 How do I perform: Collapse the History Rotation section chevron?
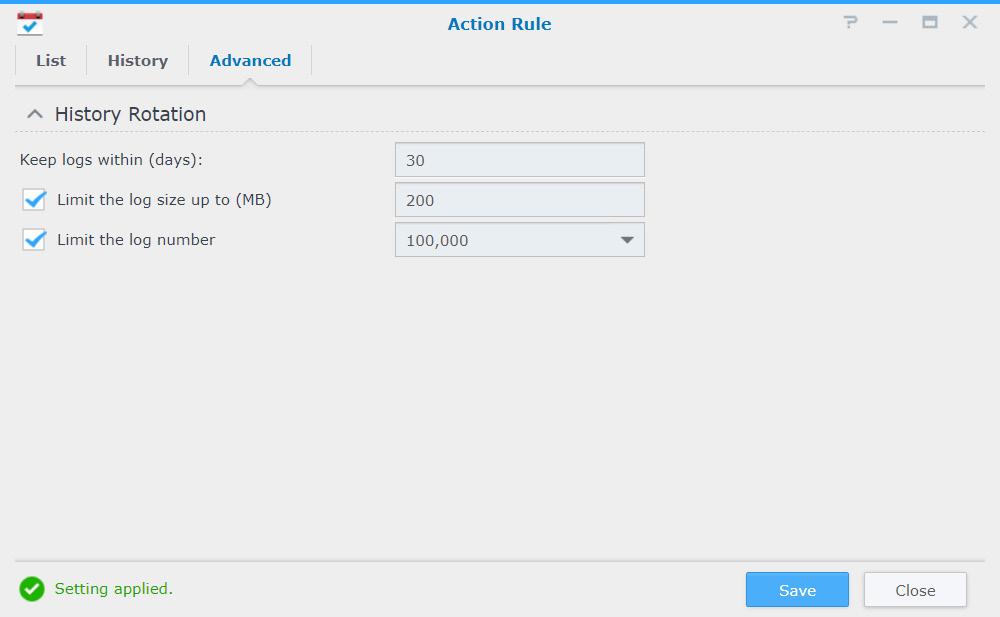[35, 114]
